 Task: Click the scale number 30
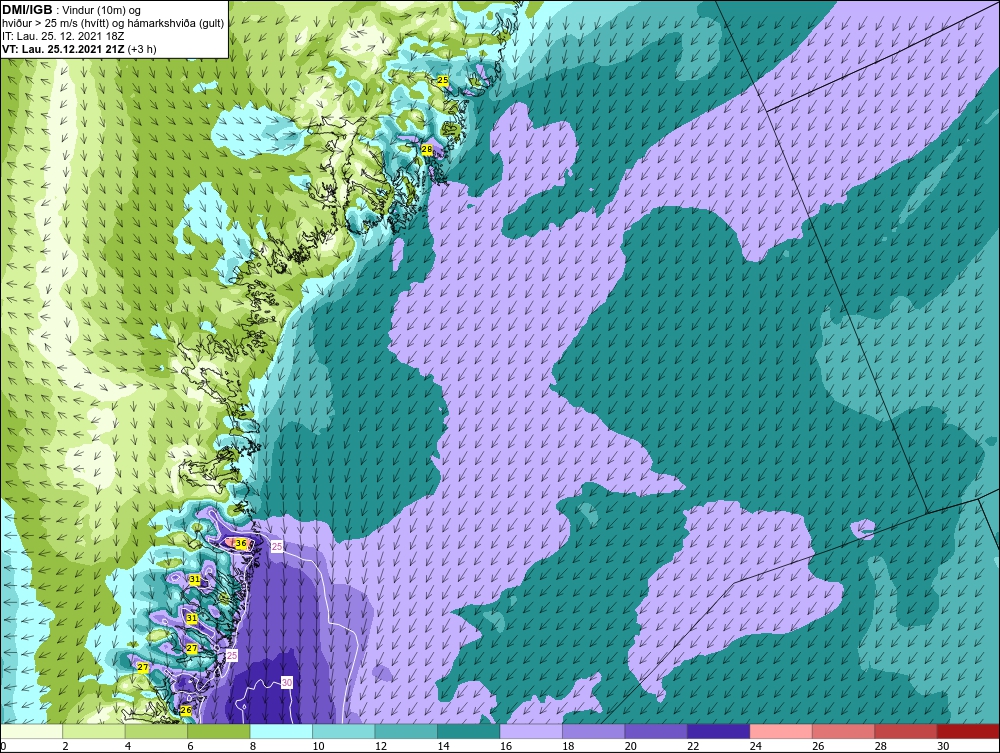943,746
